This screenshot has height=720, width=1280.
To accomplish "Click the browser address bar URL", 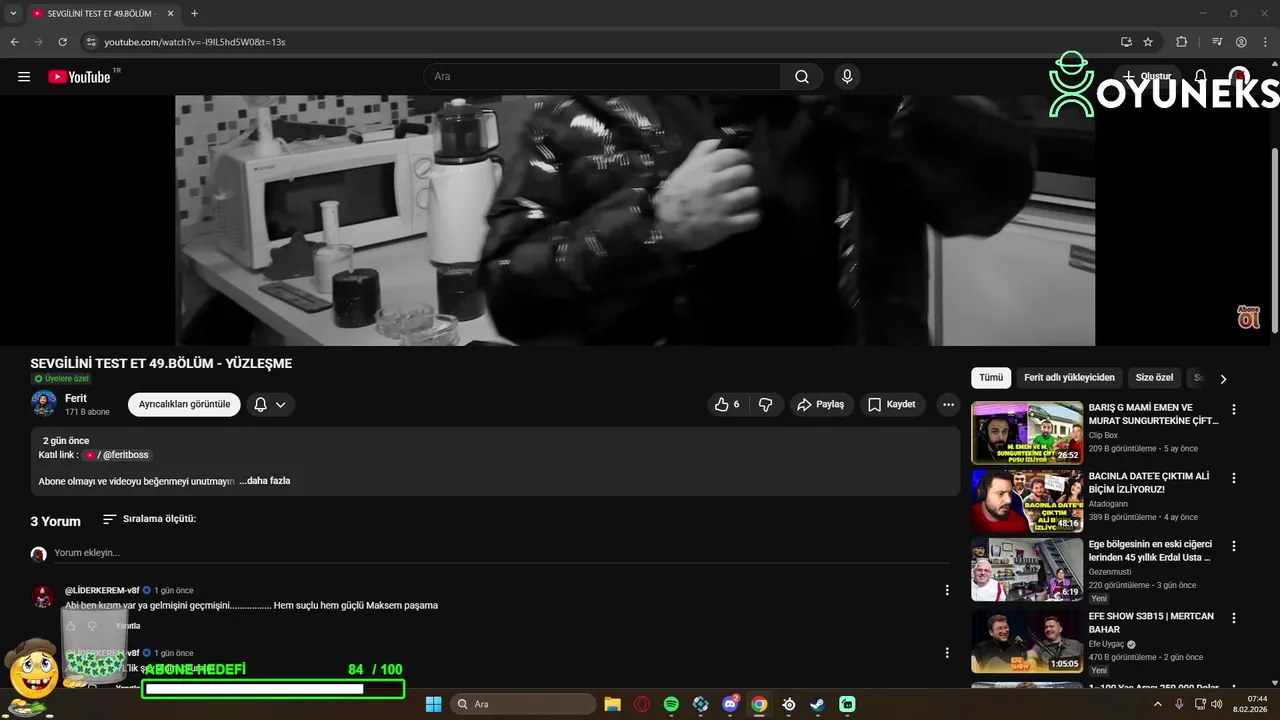I will 195,42.
